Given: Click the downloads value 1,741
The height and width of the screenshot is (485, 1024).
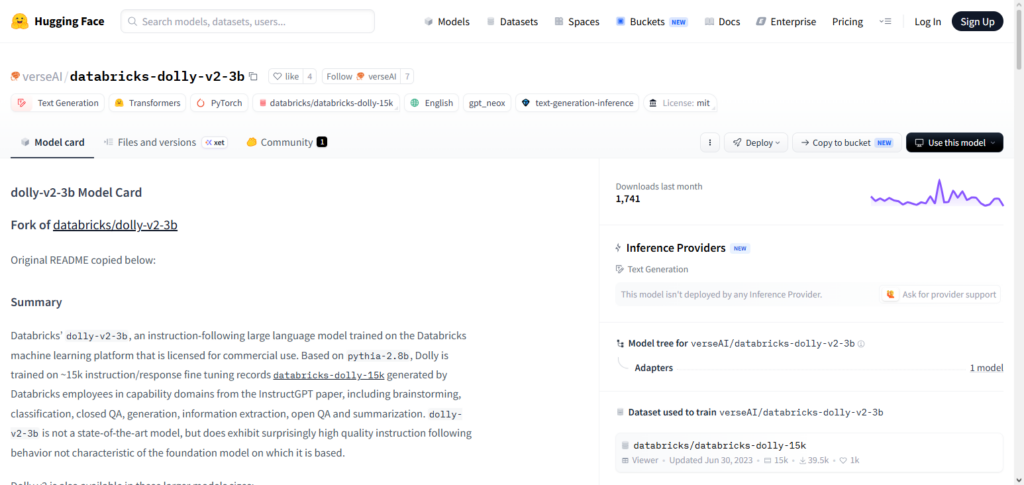Looking at the screenshot, I should click(x=628, y=198).
